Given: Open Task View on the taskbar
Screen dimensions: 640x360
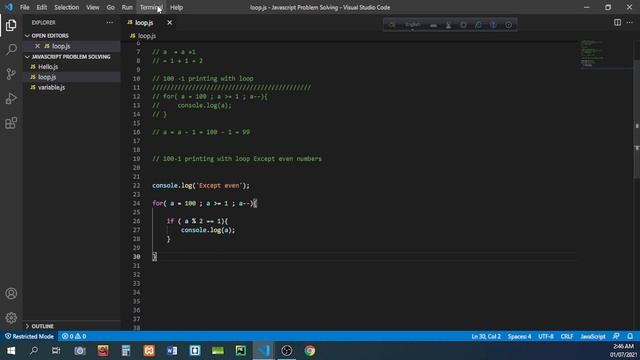Looking at the screenshot, I should coord(56,351).
